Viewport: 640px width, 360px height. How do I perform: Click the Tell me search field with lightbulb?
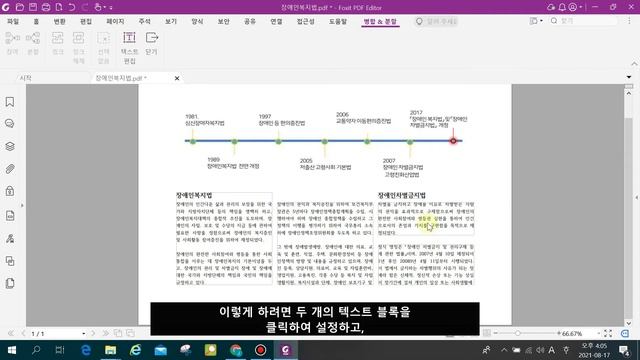(x=436, y=21)
